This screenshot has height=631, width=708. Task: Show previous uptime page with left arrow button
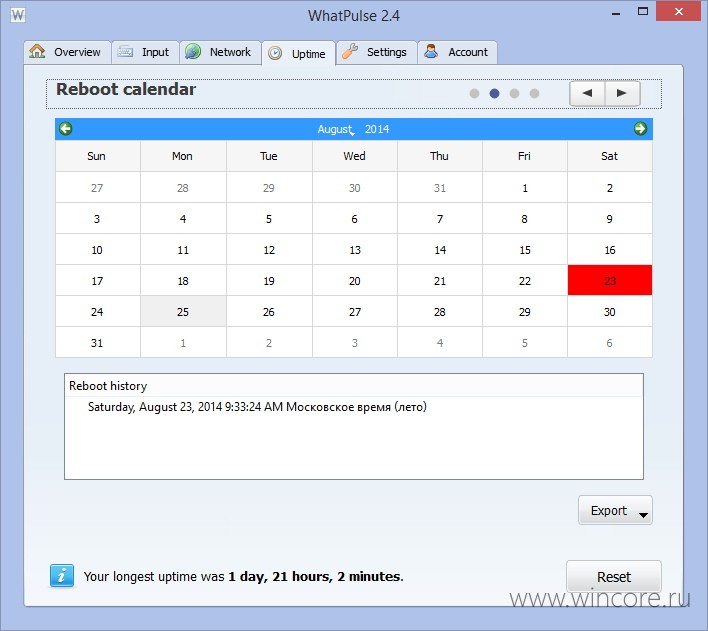coord(587,93)
